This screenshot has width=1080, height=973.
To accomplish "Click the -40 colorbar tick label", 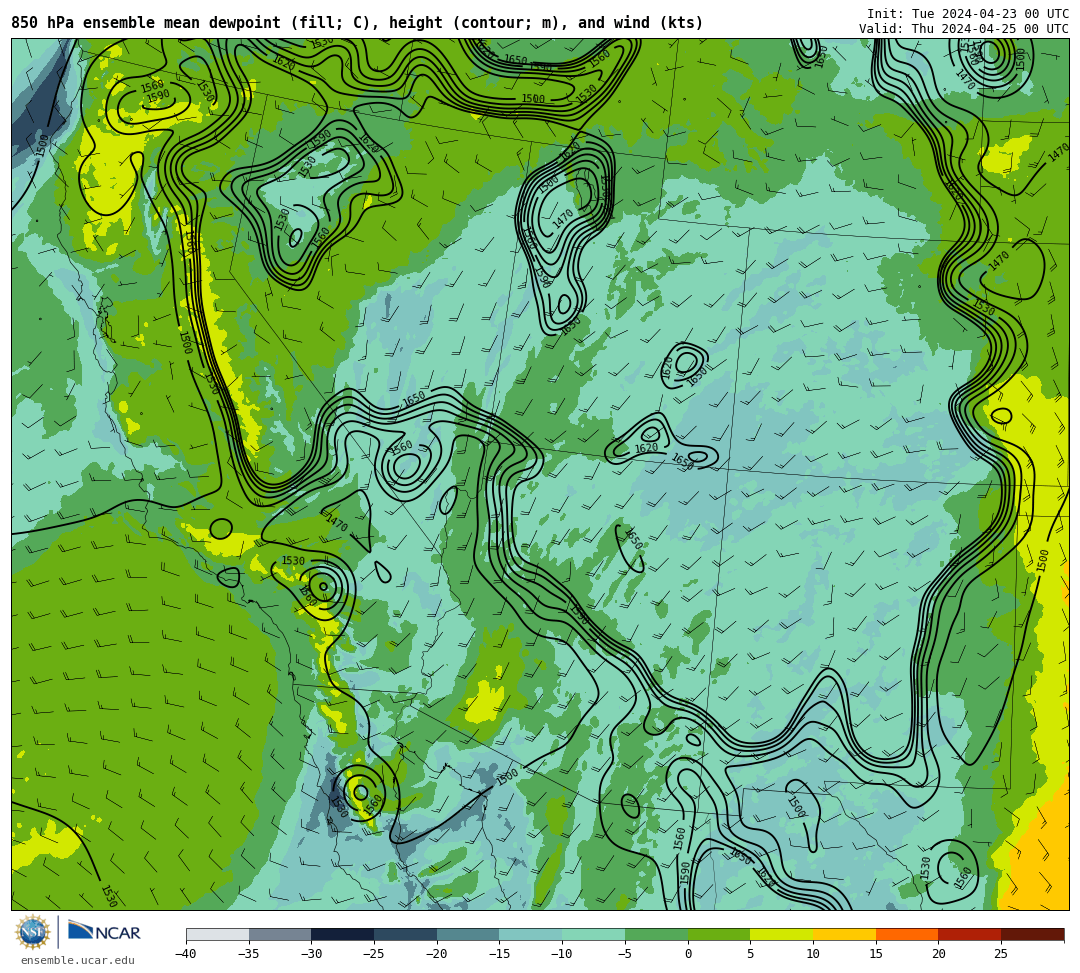I will click(186, 954).
